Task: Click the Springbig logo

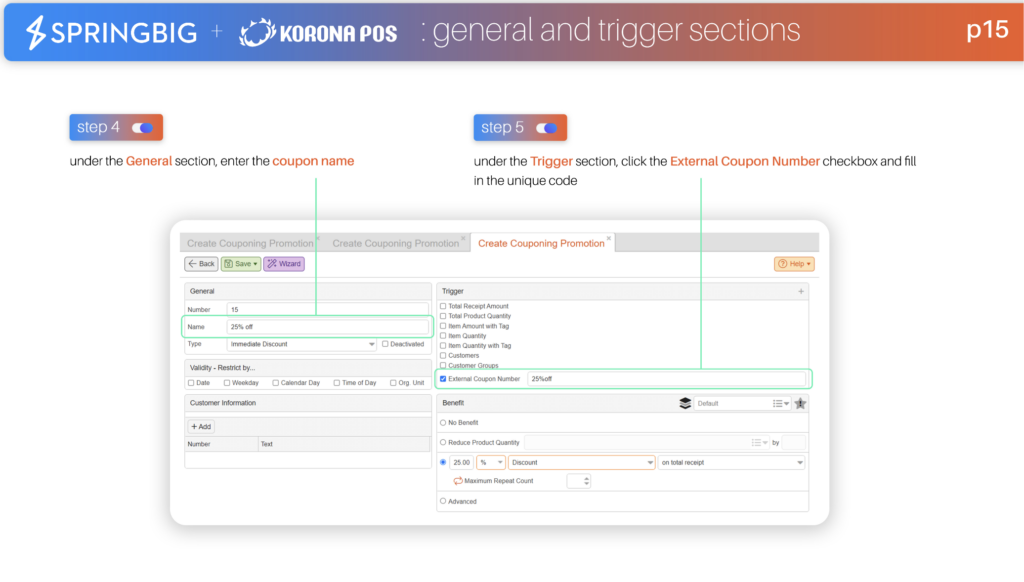Action: (111, 32)
